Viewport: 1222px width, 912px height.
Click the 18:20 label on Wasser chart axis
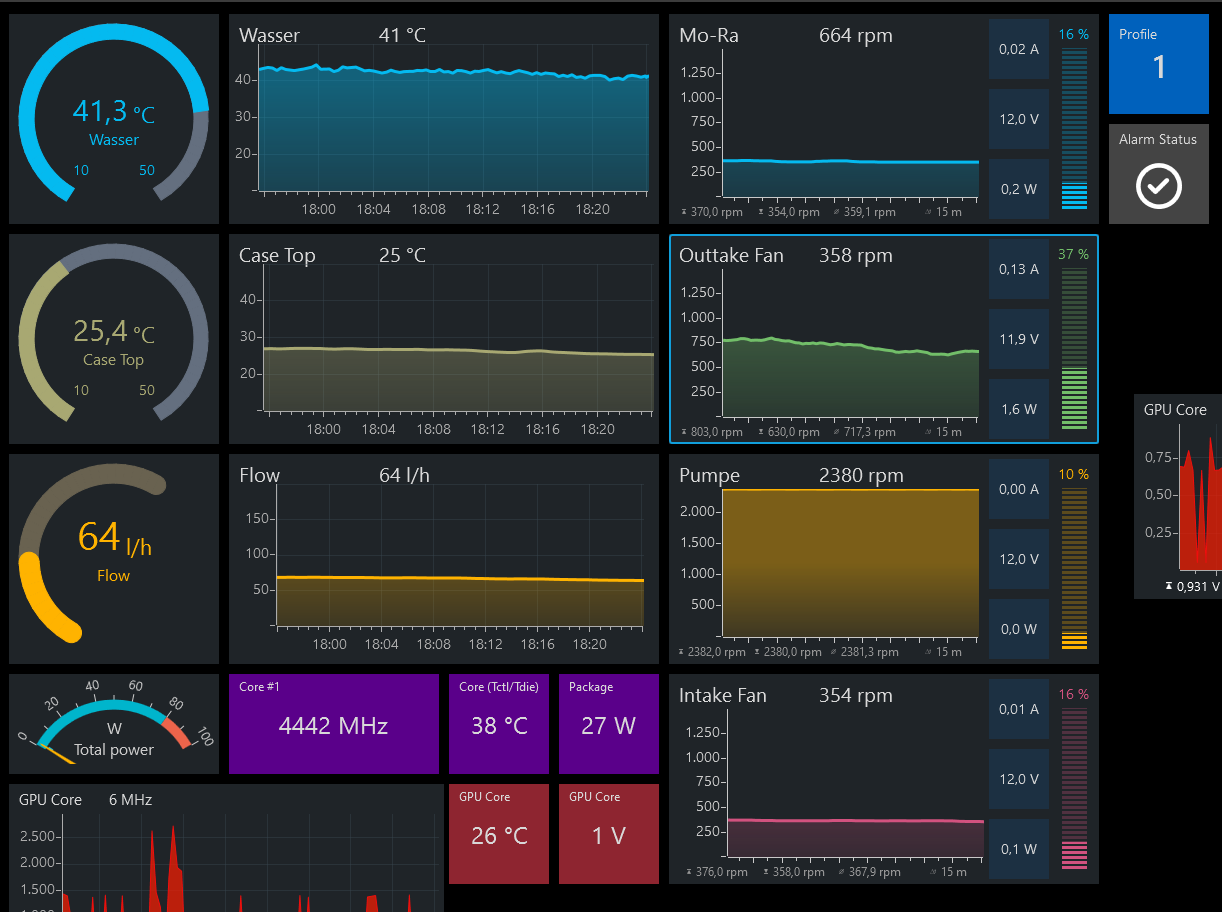[x=593, y=209]
